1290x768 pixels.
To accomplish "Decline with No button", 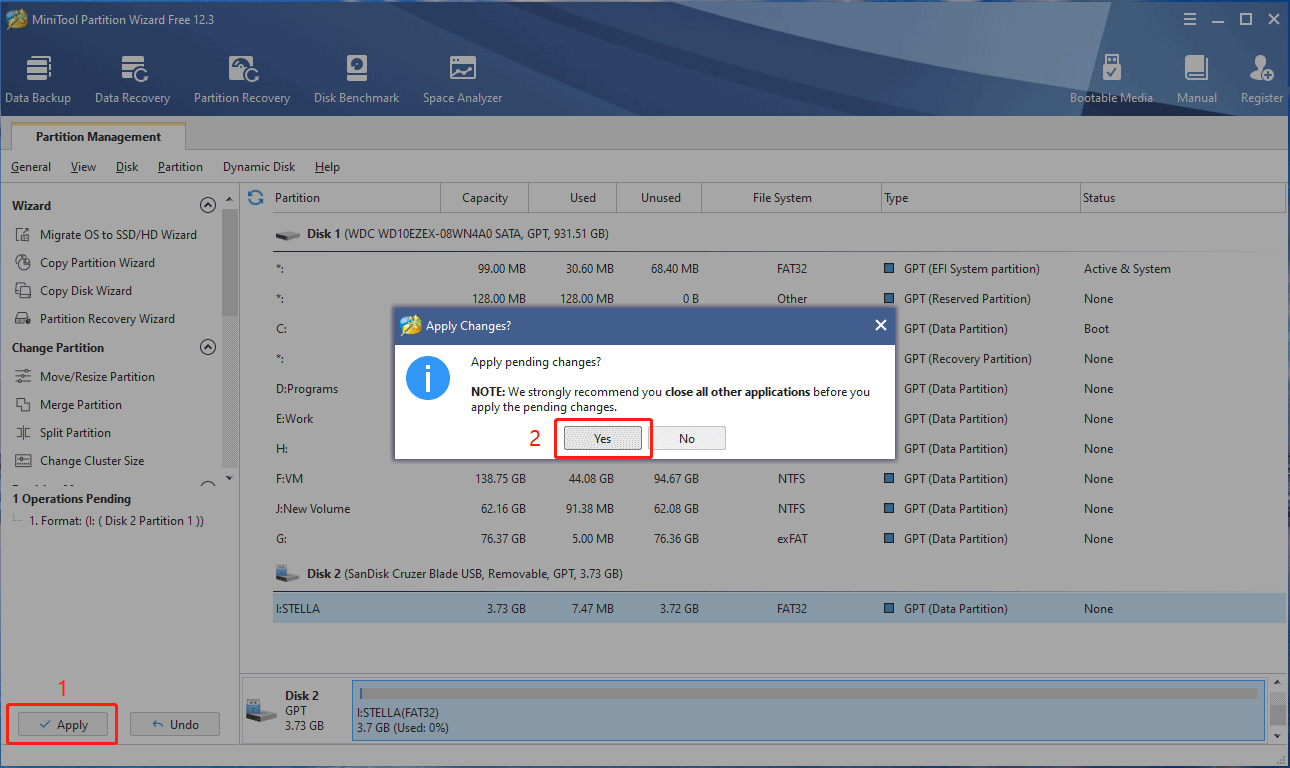I will [687, 438].
